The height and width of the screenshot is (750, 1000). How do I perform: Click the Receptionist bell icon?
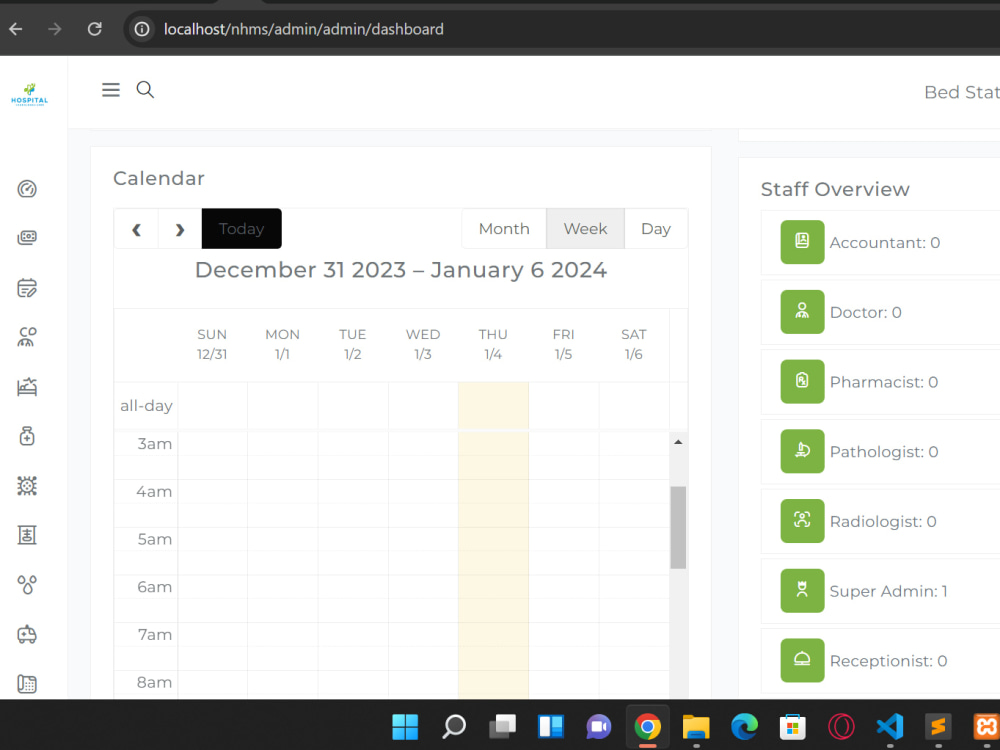point(802,660)
